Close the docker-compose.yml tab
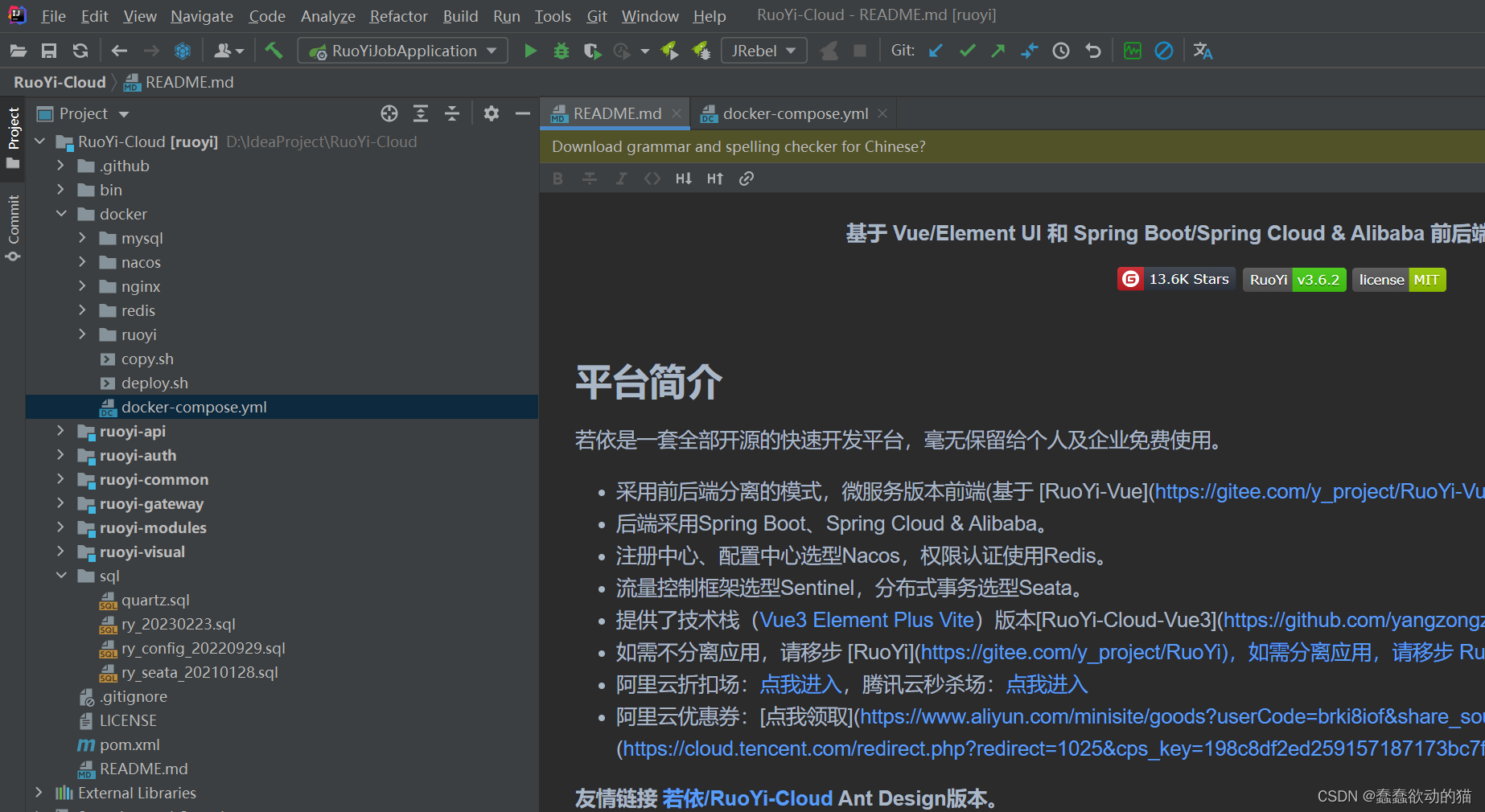This screenshot has width=1485, height=812. point(882,113)
